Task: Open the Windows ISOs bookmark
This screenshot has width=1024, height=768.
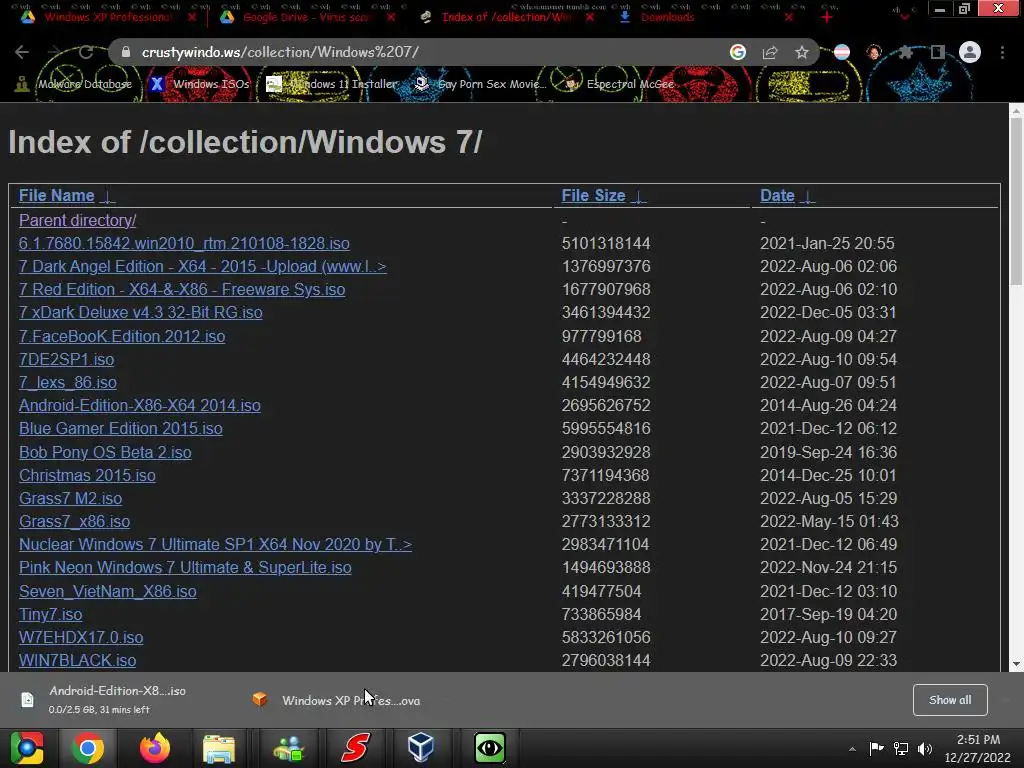Action: tap(200, 84)
